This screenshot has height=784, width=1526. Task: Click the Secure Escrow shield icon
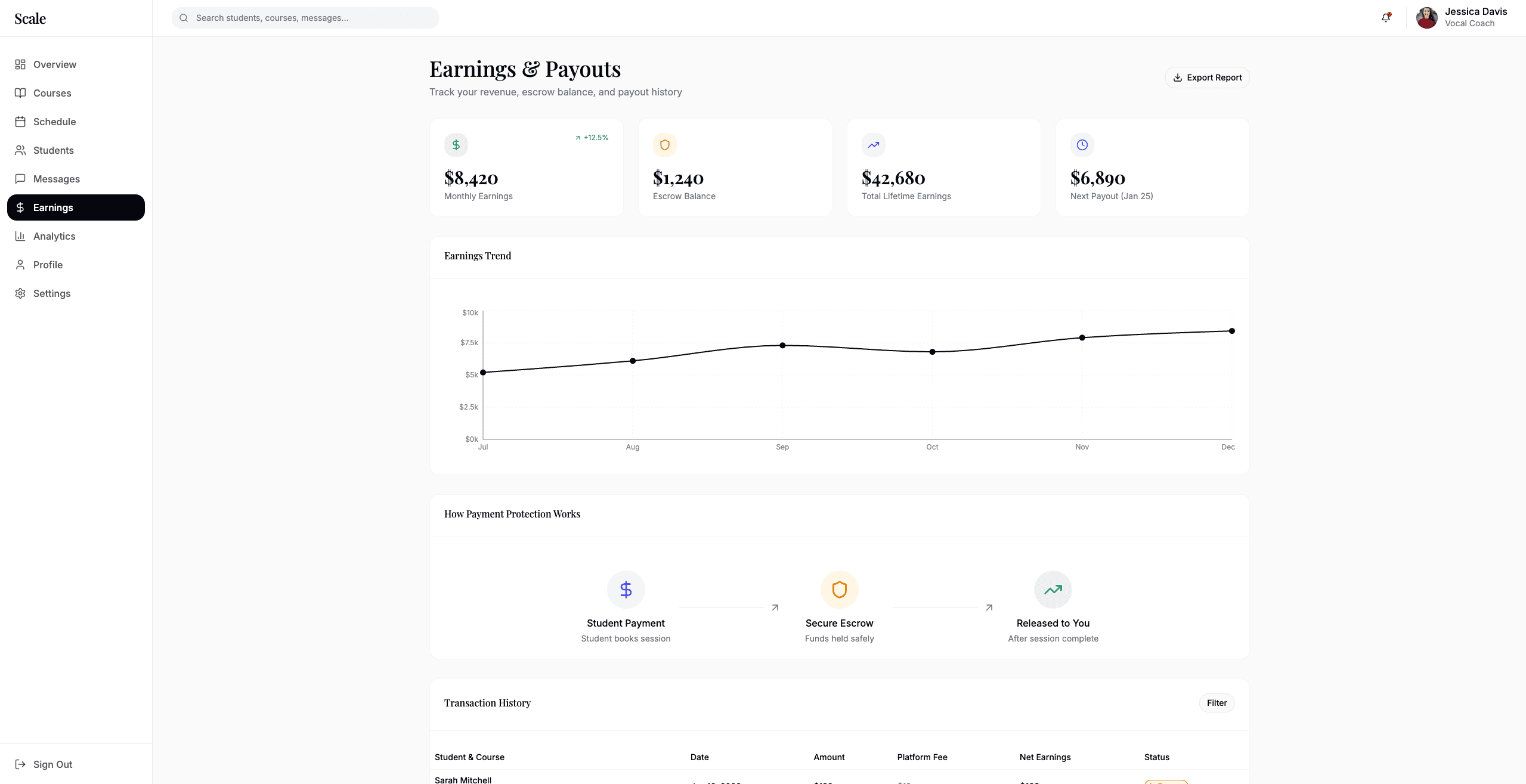839,590
